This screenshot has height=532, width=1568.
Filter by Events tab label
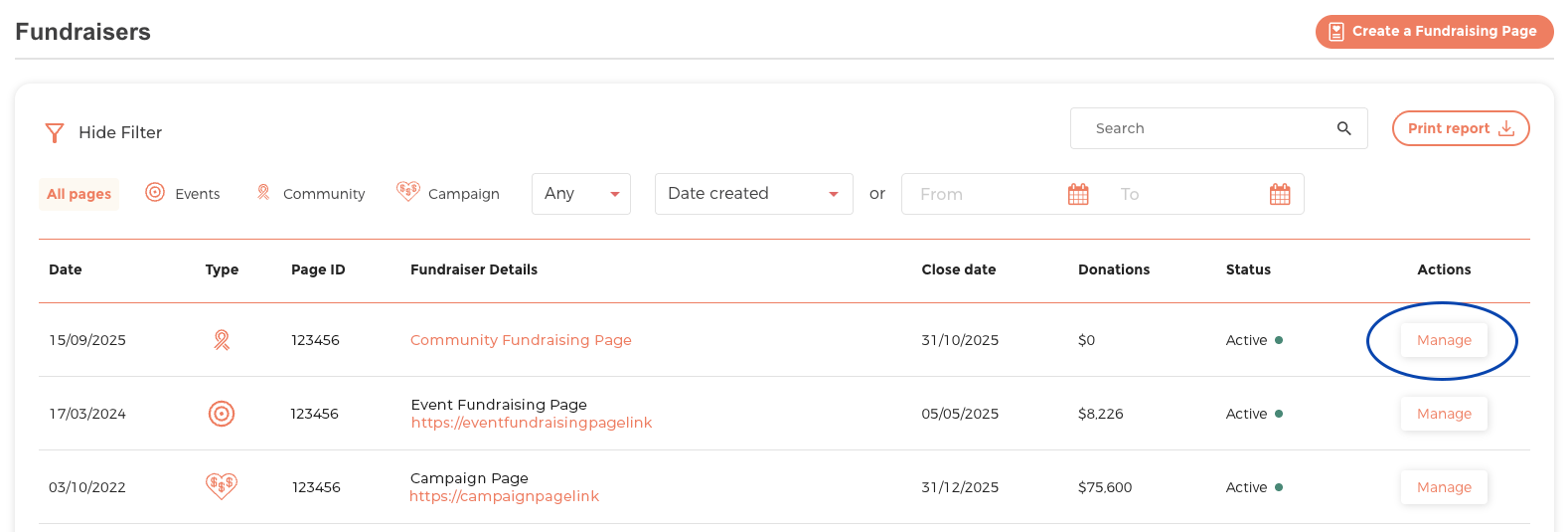pyautogui.click(x=198, y=194)
